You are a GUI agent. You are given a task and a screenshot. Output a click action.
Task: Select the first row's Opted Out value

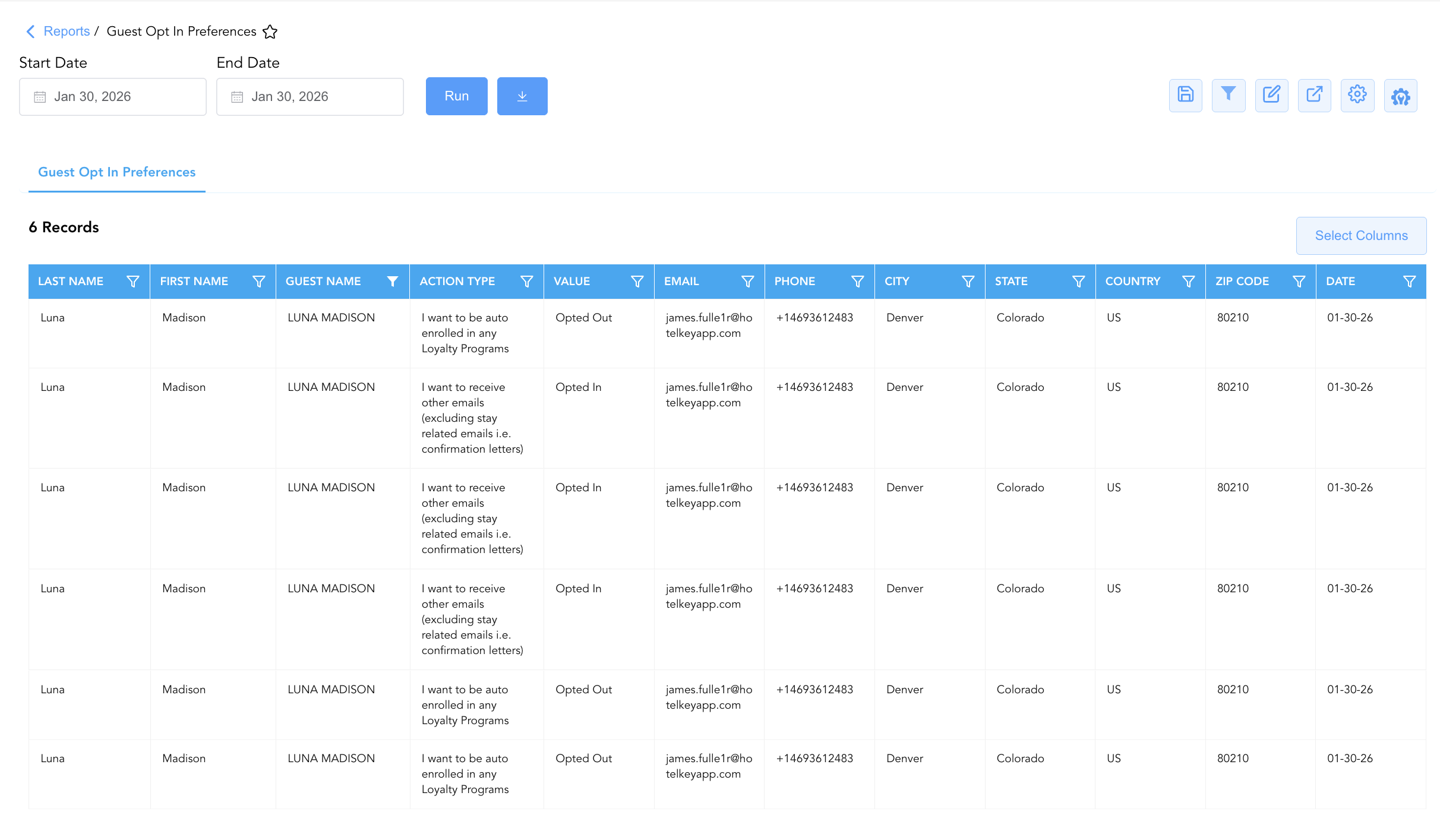tap(584, 318)
